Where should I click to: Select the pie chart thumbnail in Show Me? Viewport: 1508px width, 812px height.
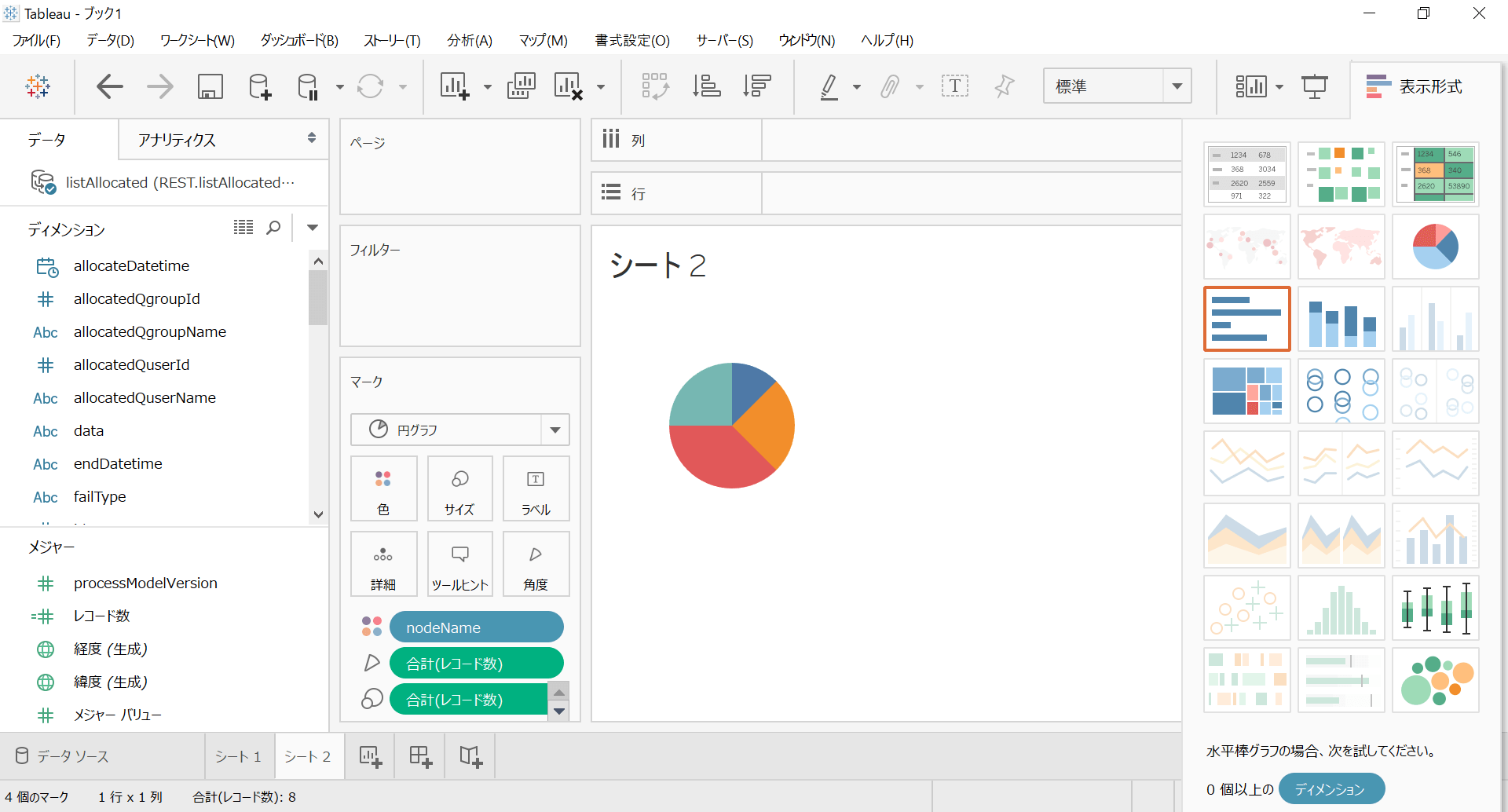[1435, 247]
